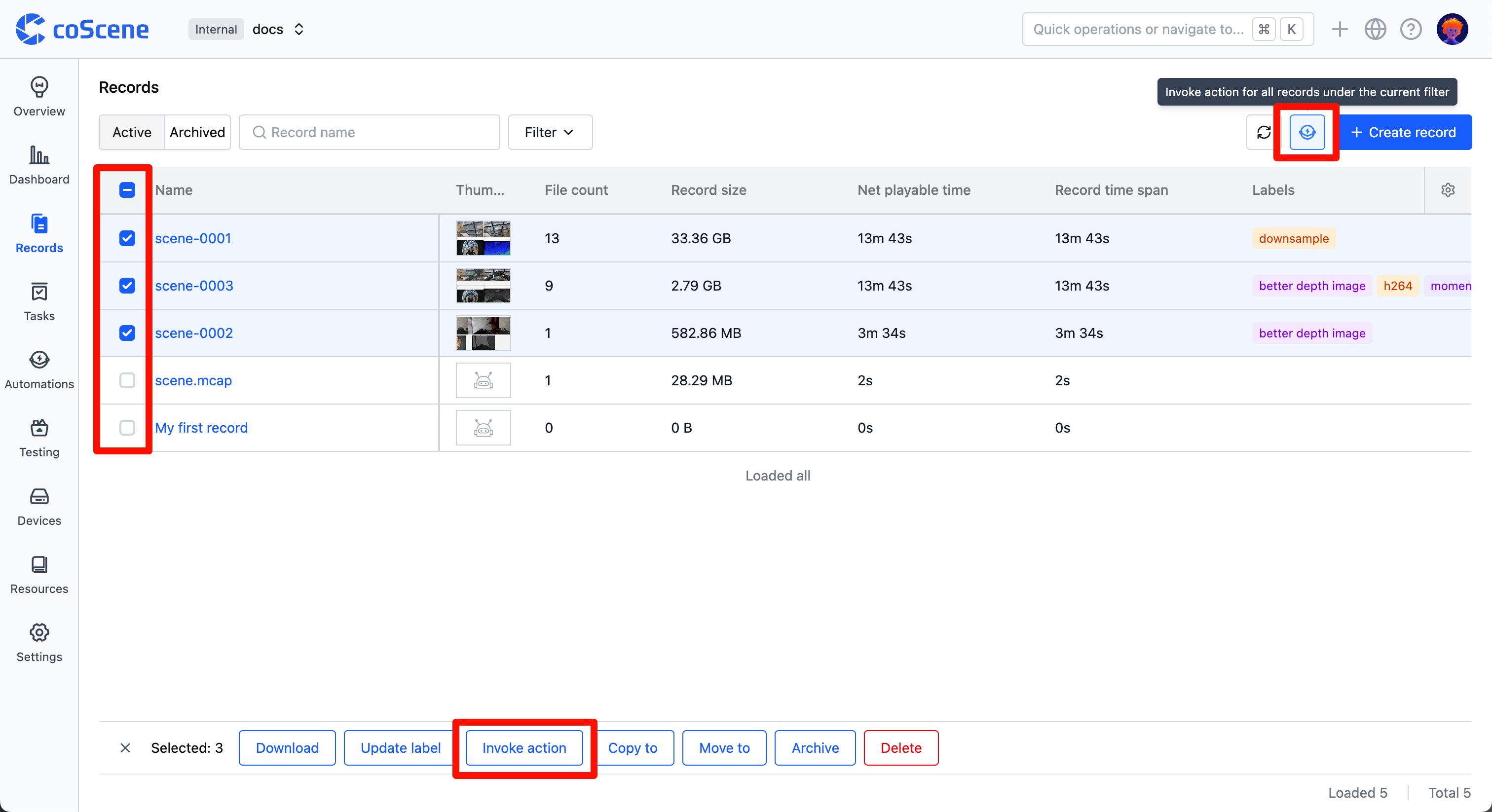This screenshot has width=1492, height=812.
Task: Toggle the select-all header checkbox
Action: 127,190
